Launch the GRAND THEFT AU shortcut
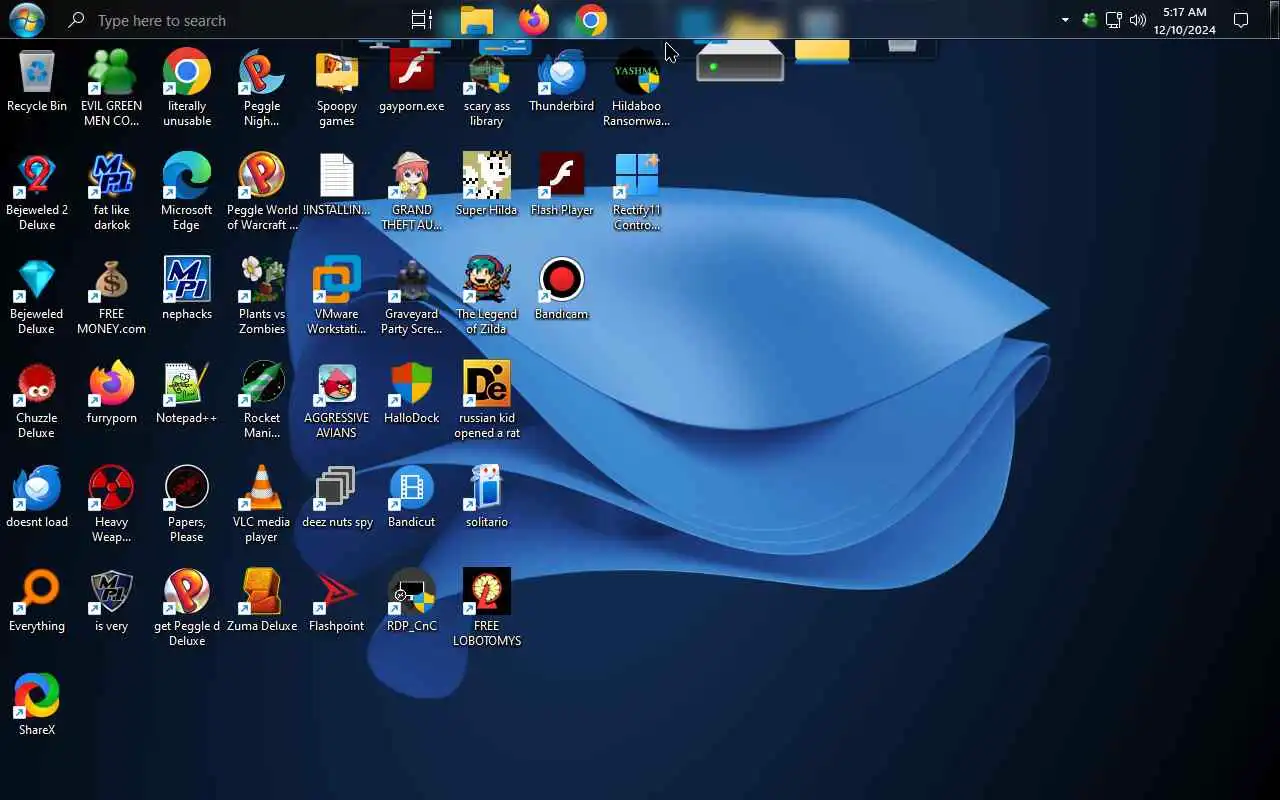Viewport: 1280px width, 800px height. point(412,192)
